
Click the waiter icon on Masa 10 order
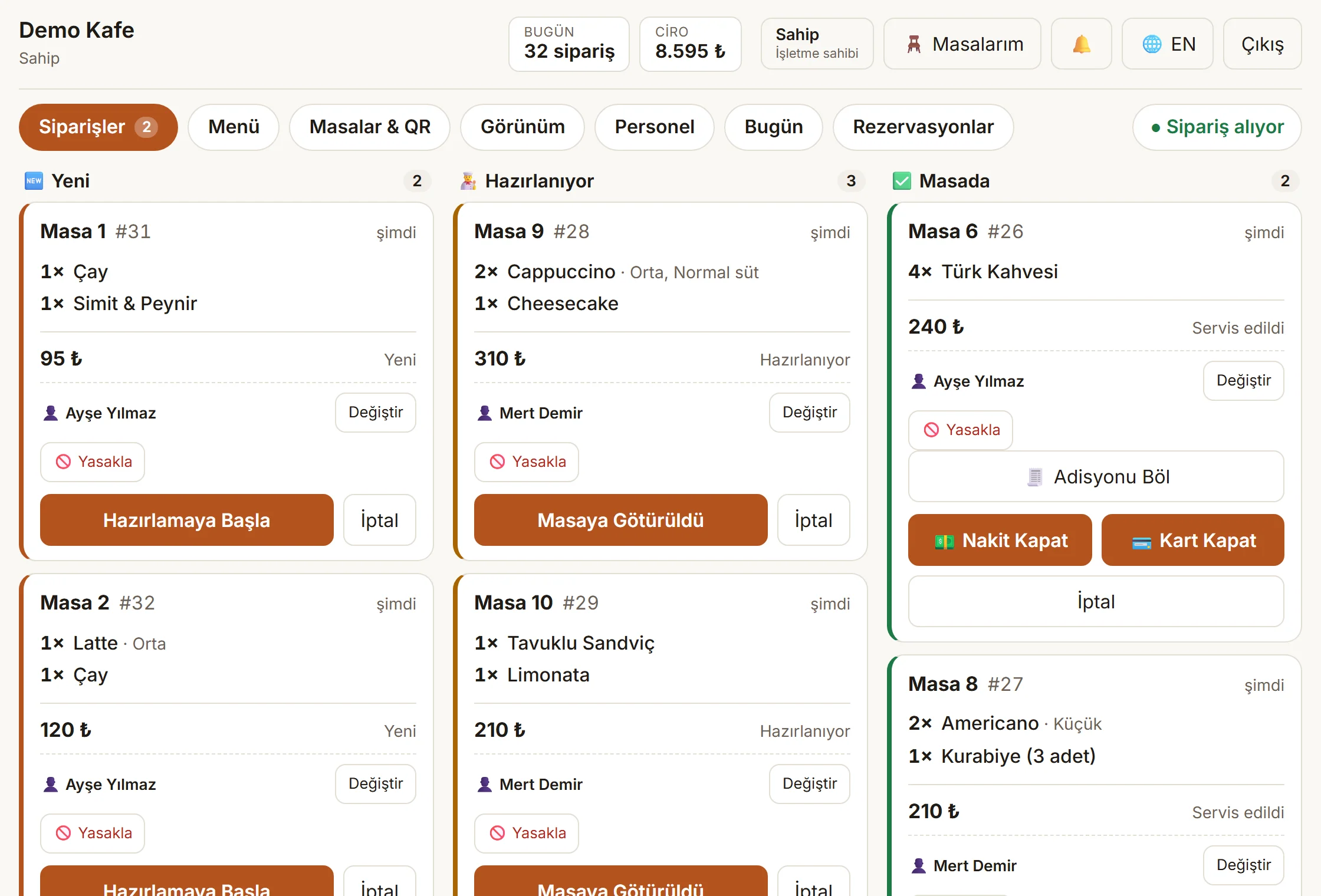point(485,784)
